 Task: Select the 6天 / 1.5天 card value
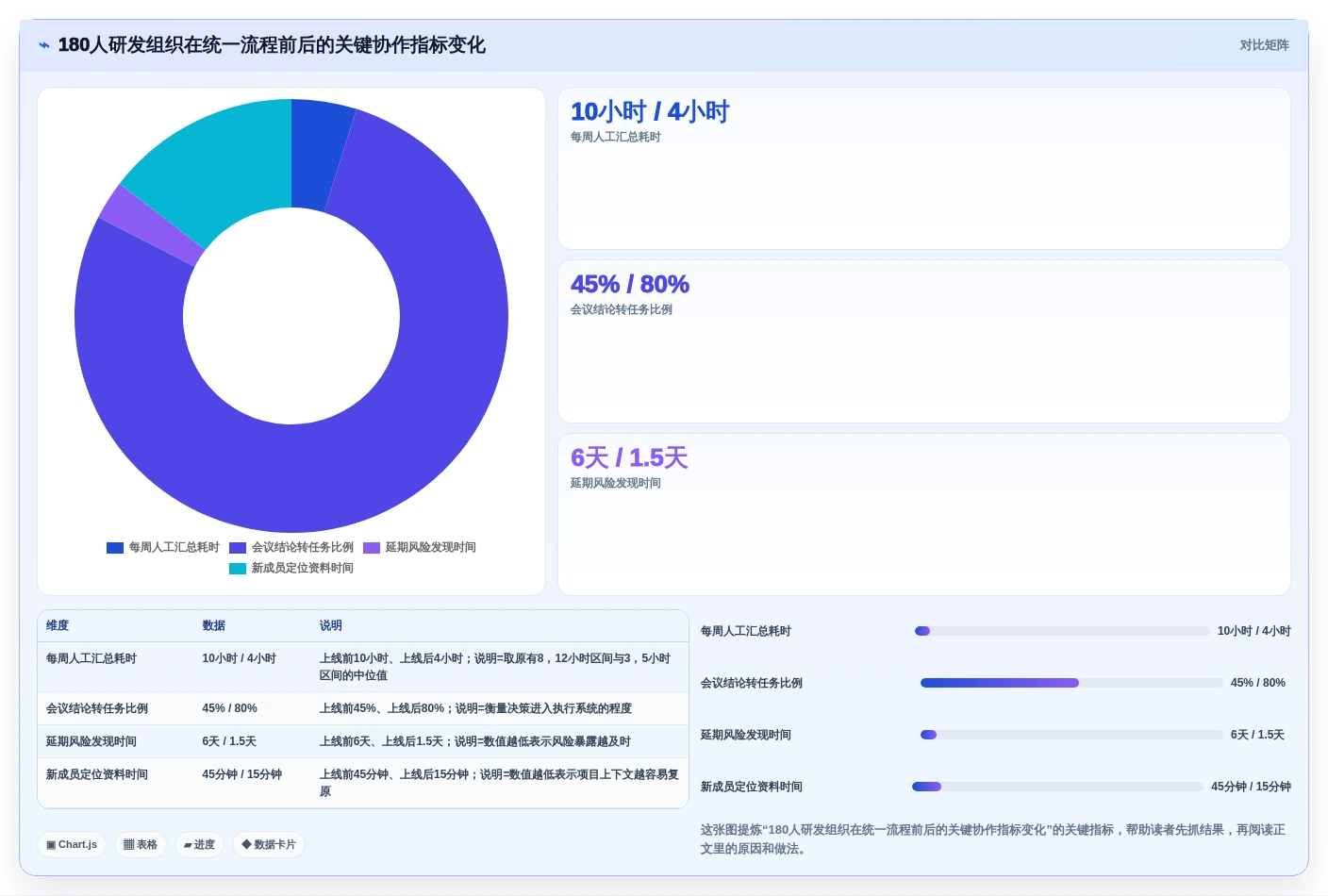pyautogui.click(x=629, y=458)
